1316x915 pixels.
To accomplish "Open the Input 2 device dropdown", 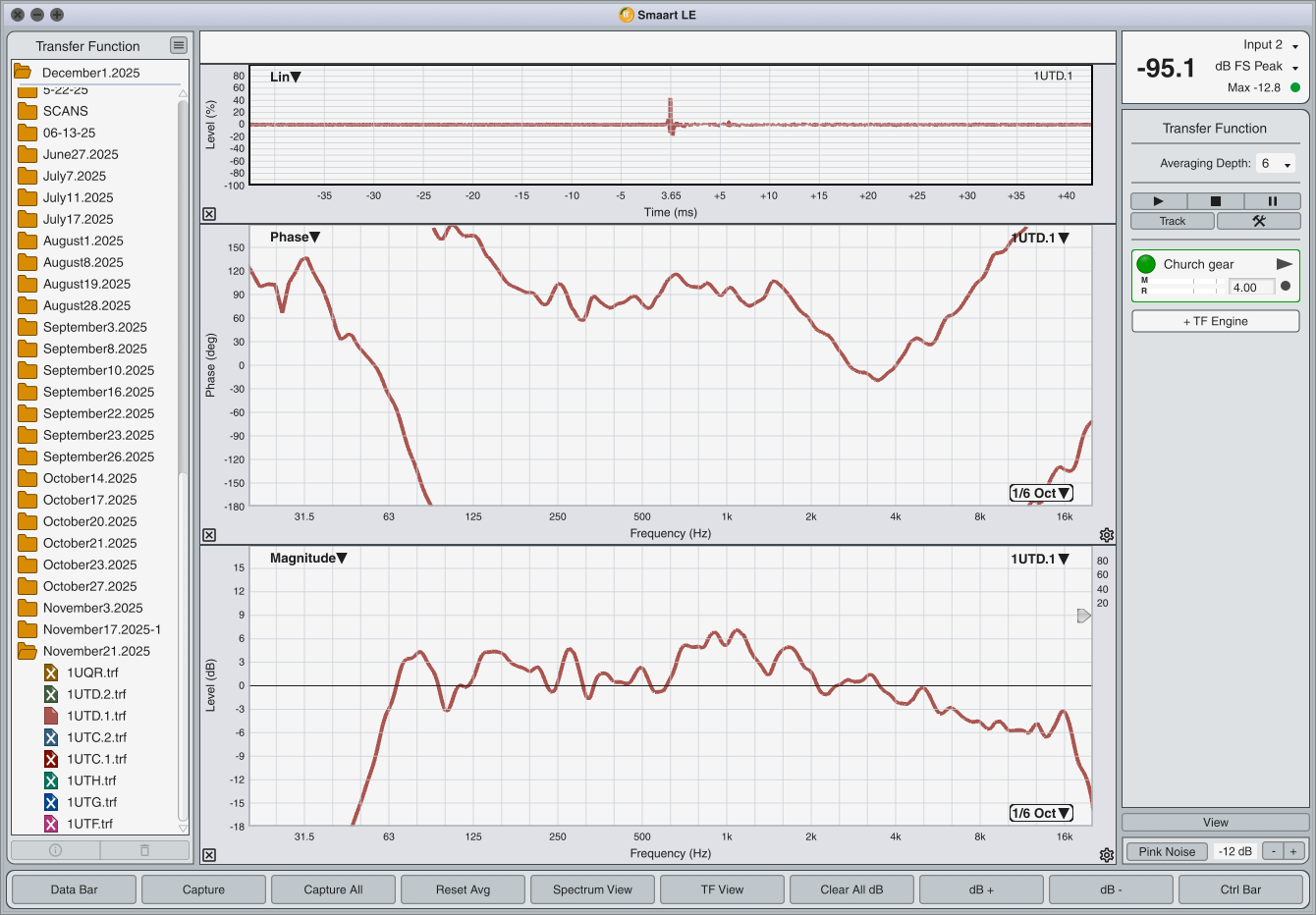I will pyautogui.click(x=1271, y=45).
